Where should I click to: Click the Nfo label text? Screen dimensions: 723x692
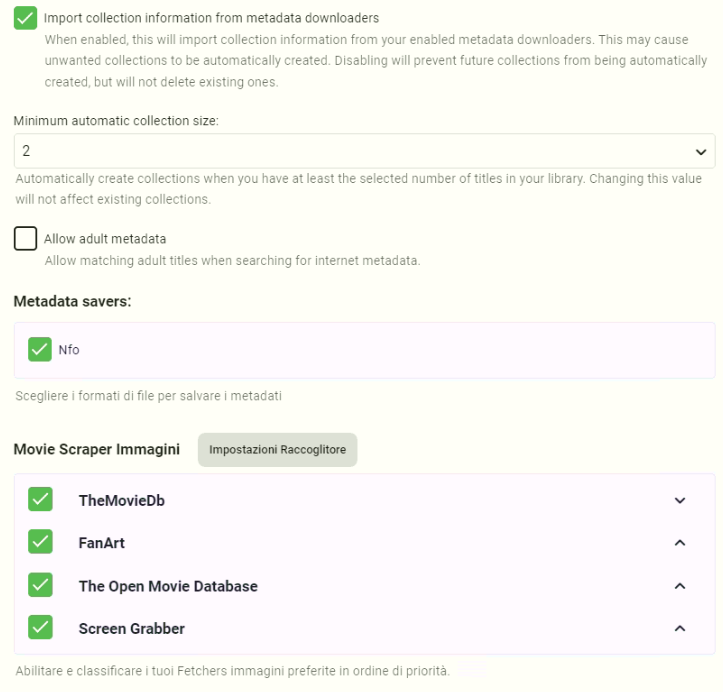69,350
